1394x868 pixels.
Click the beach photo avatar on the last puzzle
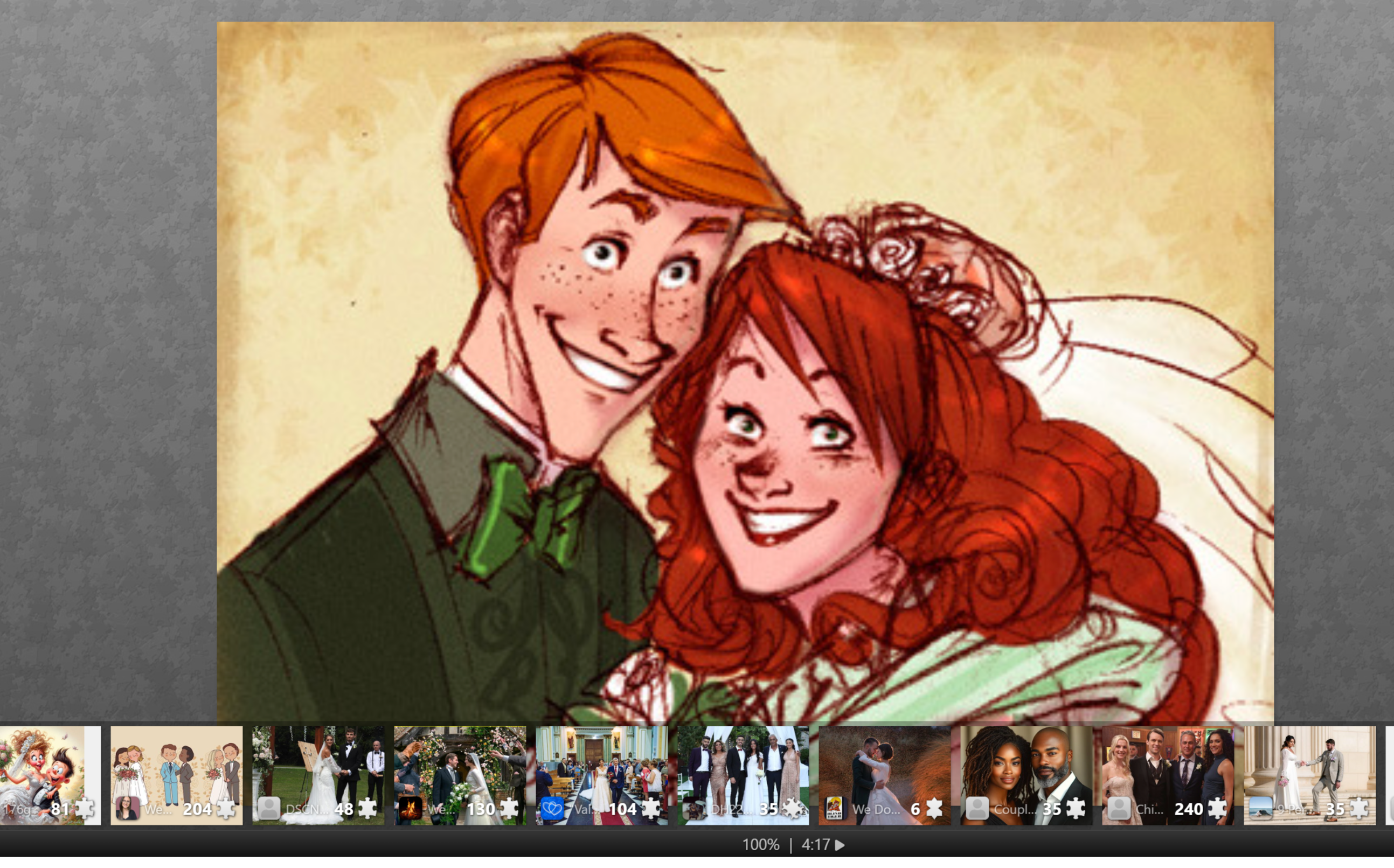point(1260,809)
